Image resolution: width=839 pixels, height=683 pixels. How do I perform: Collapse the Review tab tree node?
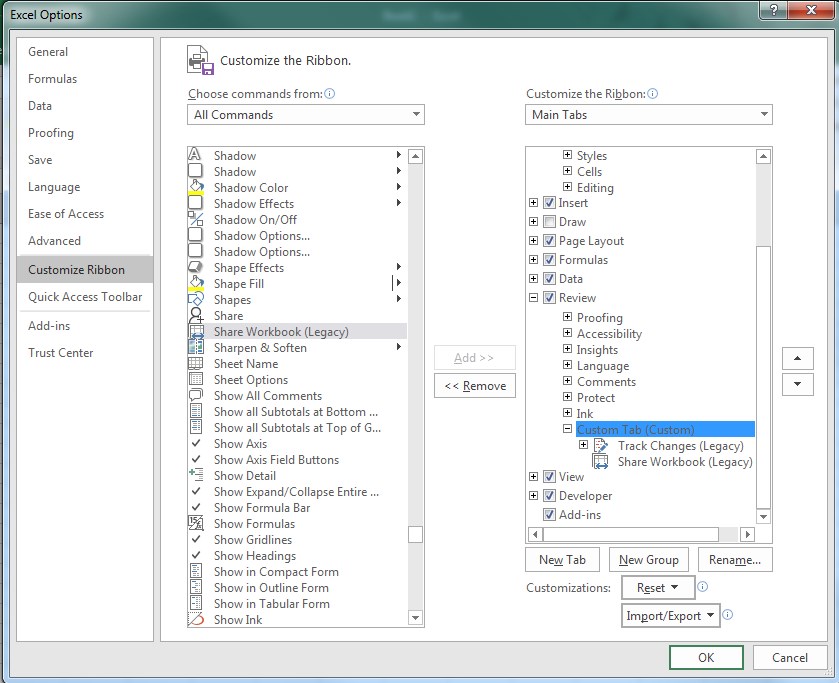coord(533,298)
